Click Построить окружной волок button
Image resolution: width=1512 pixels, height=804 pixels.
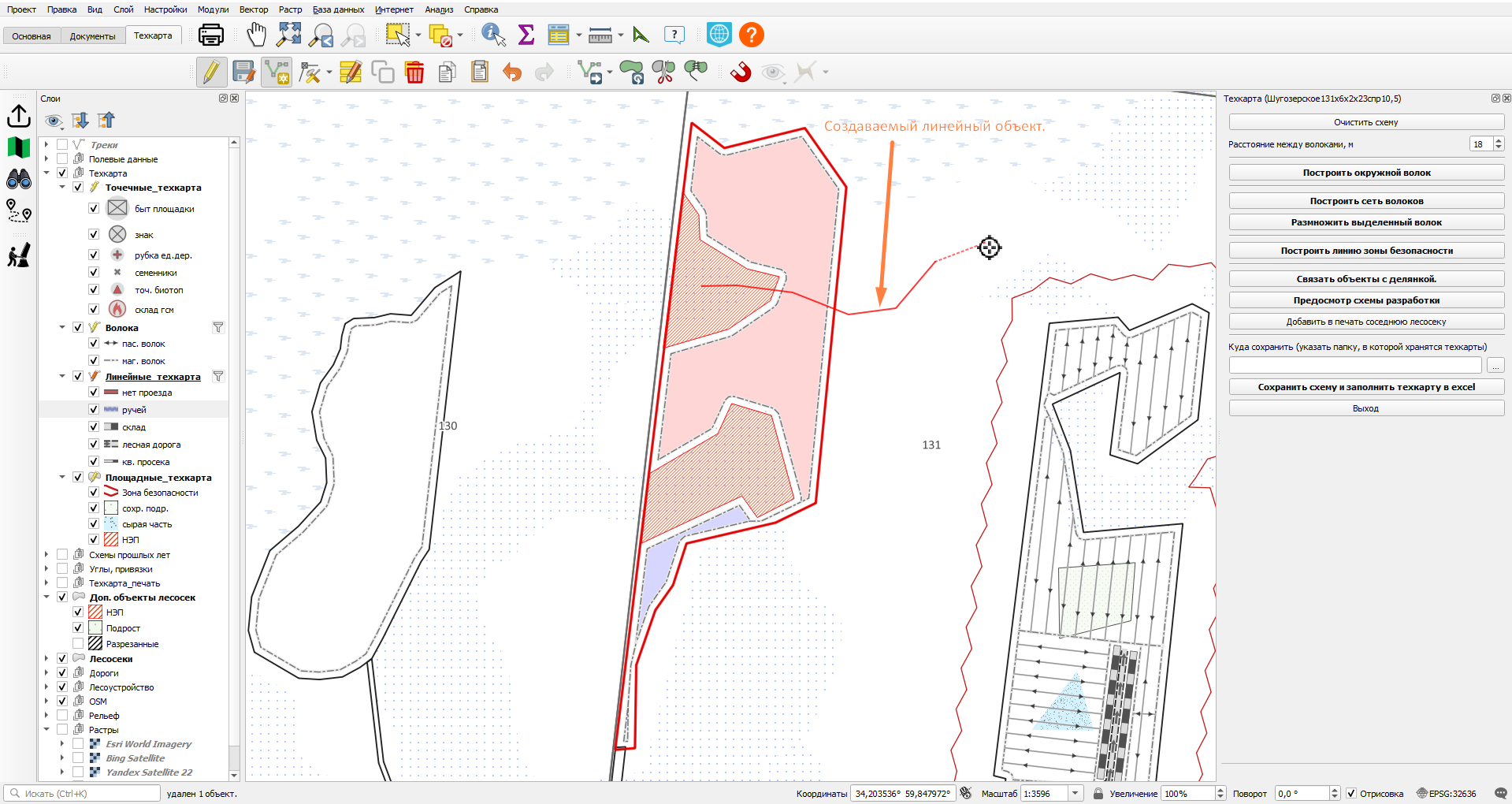pos(1366,173)
